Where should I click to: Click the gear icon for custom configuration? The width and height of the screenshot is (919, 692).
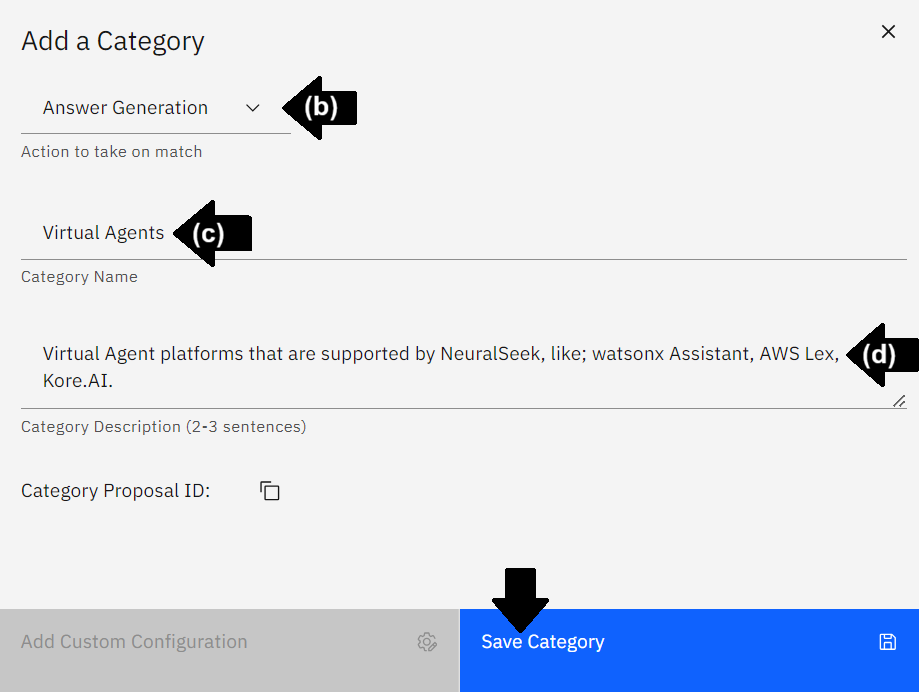427,642
